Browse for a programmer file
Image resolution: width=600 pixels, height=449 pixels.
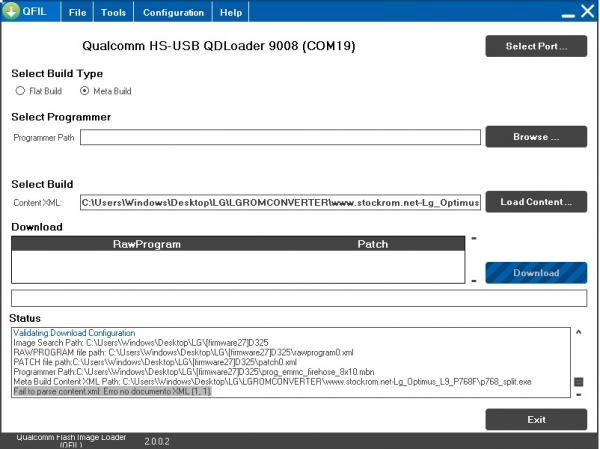click(536, 137)
